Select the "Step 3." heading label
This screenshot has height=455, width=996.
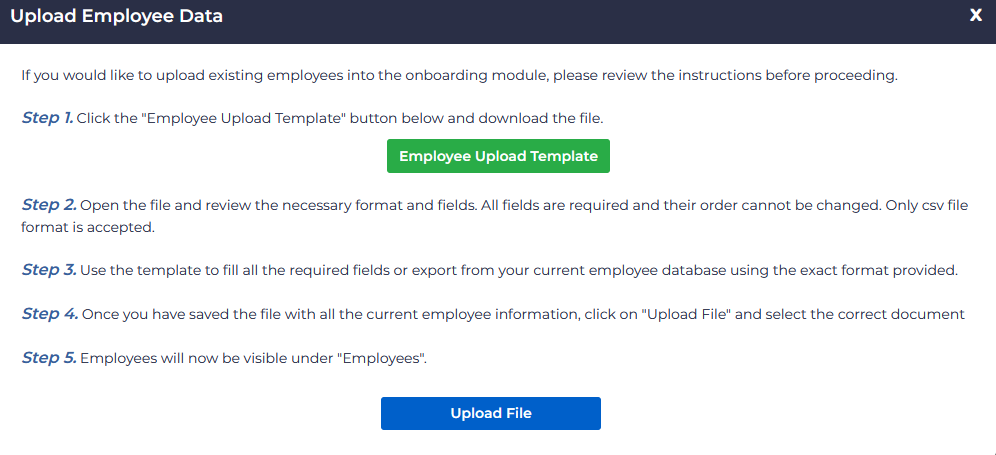(x=49, y=270)
